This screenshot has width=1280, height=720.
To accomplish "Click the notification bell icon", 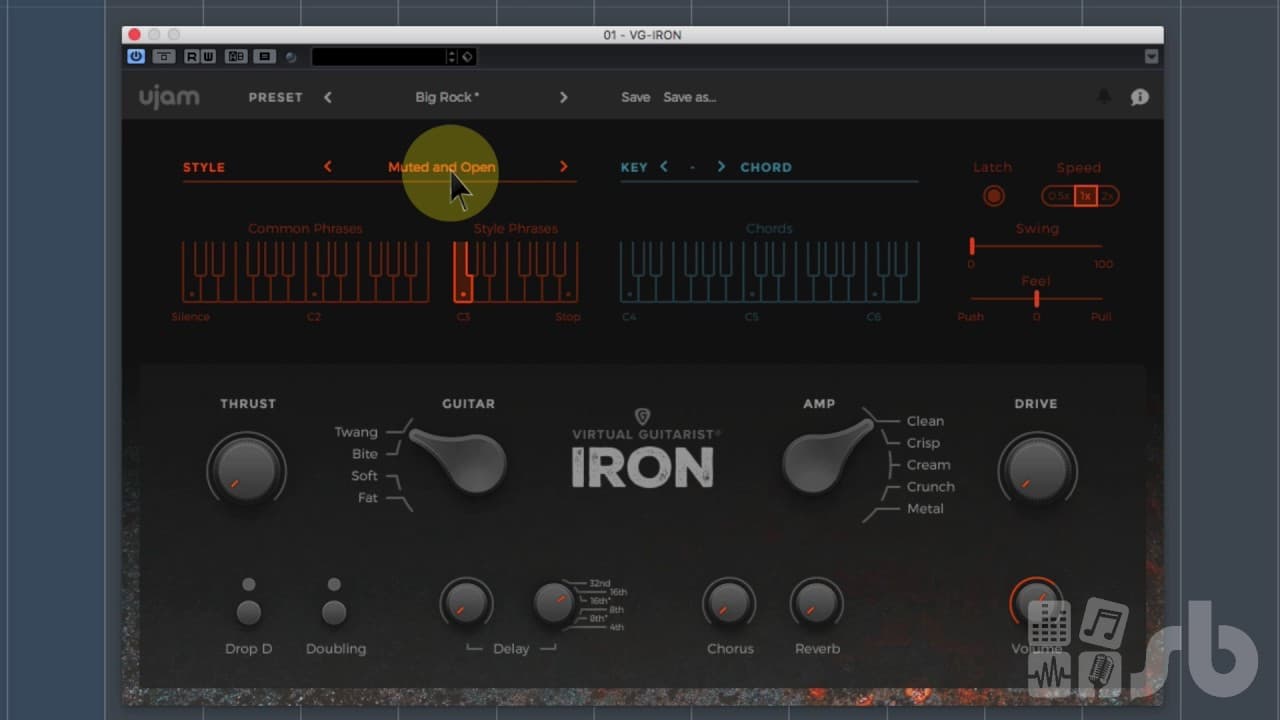I will click(x=1104, y=97).
